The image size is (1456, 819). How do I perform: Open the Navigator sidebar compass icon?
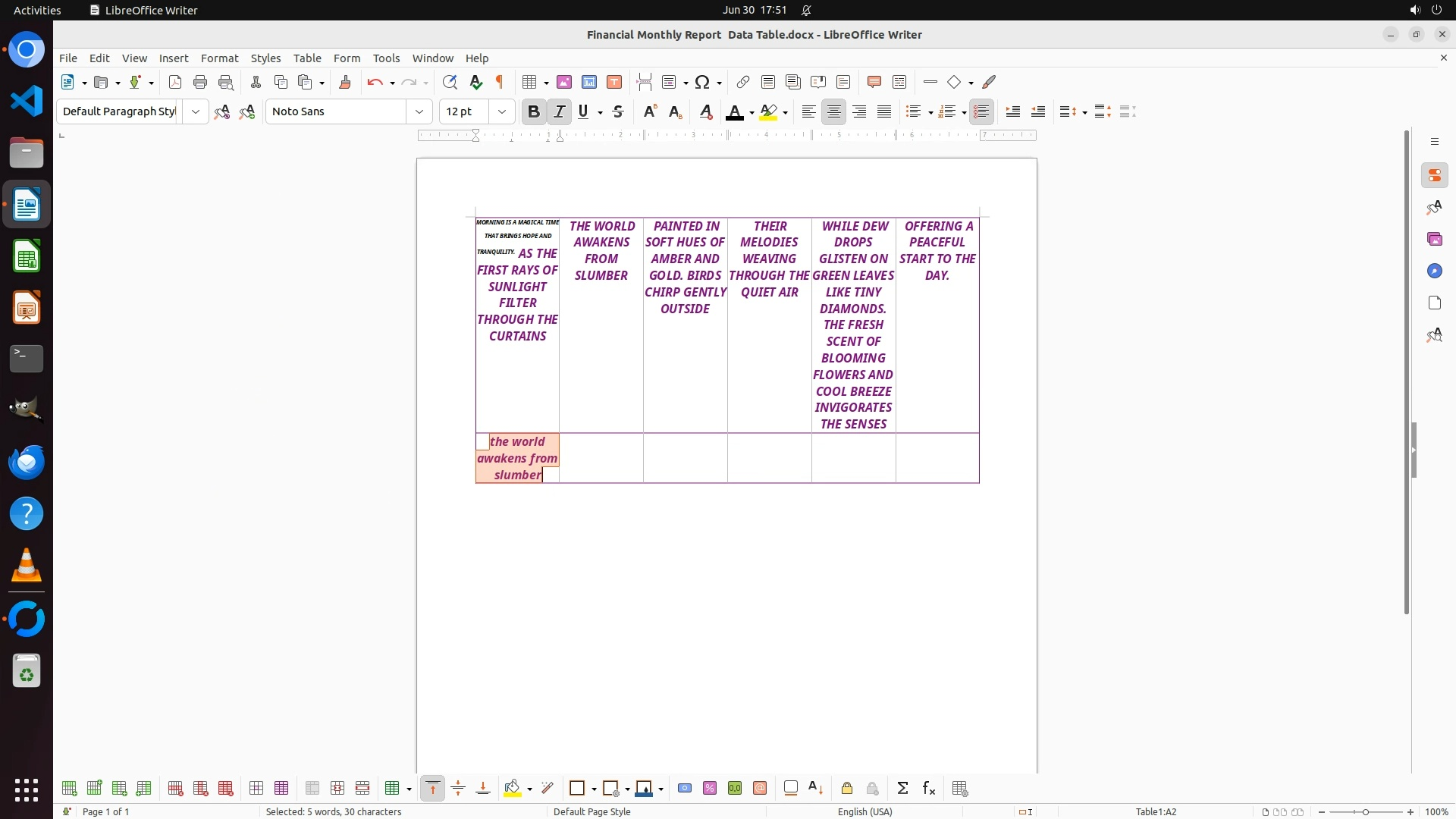point(1434,271)
